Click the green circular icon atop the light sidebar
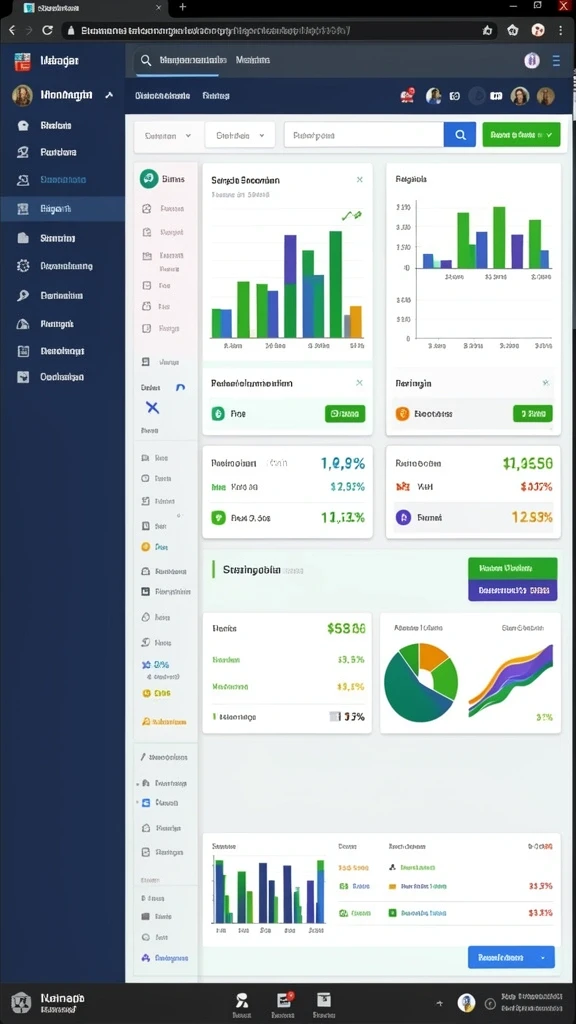This screenshot has width=576, height=1024. point(149,179)
